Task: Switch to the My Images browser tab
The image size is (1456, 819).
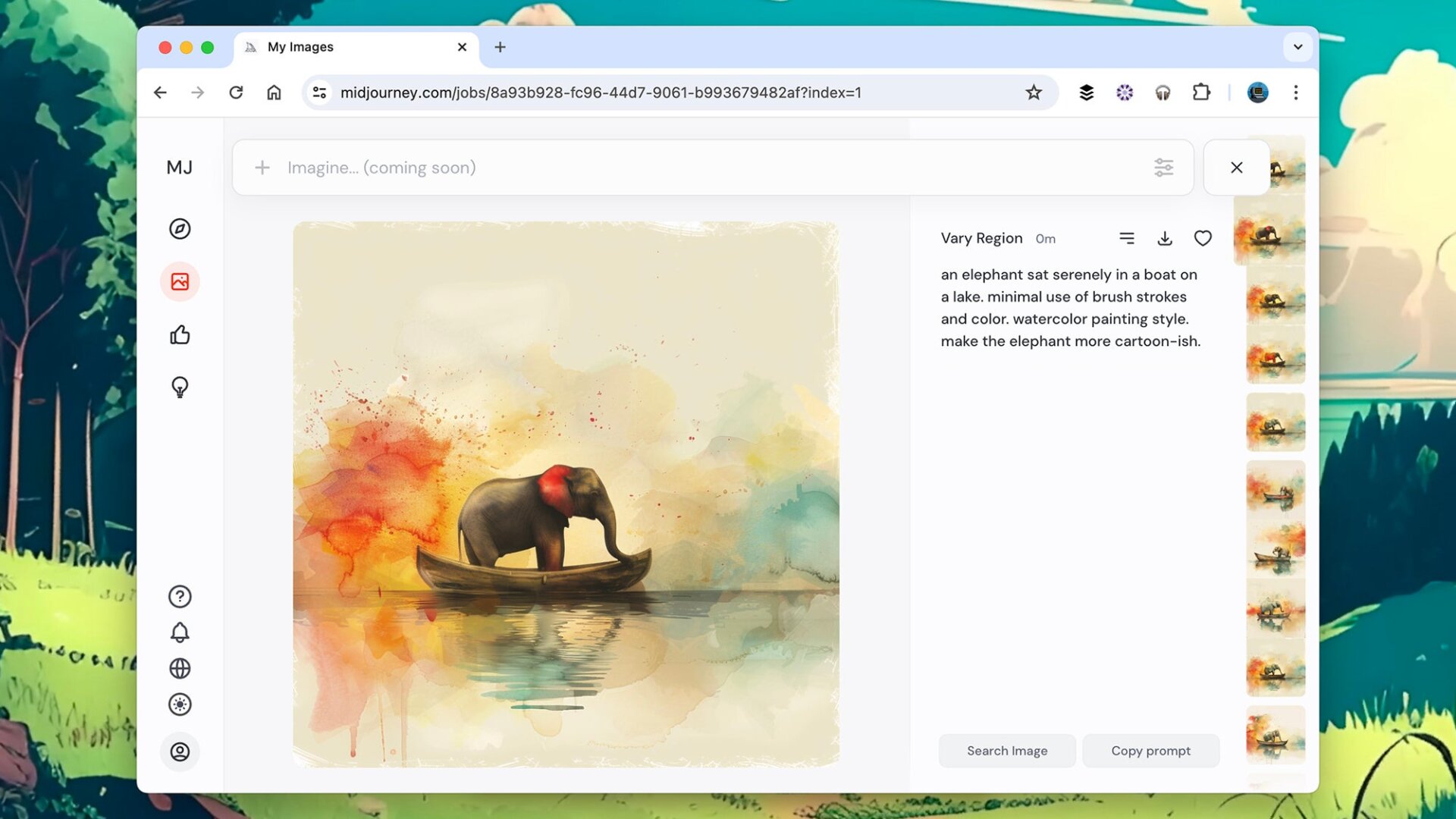Action: point(318,47)
